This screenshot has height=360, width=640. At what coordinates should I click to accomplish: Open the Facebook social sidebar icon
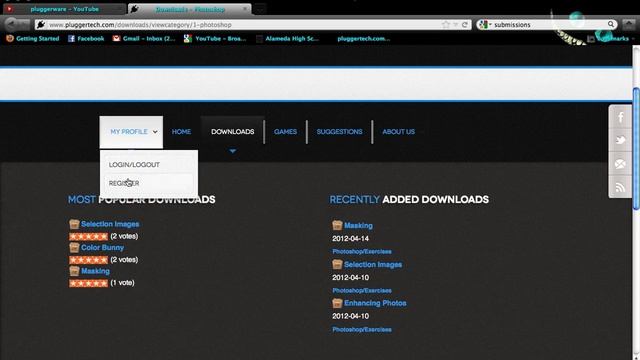(x=620, y=118)
